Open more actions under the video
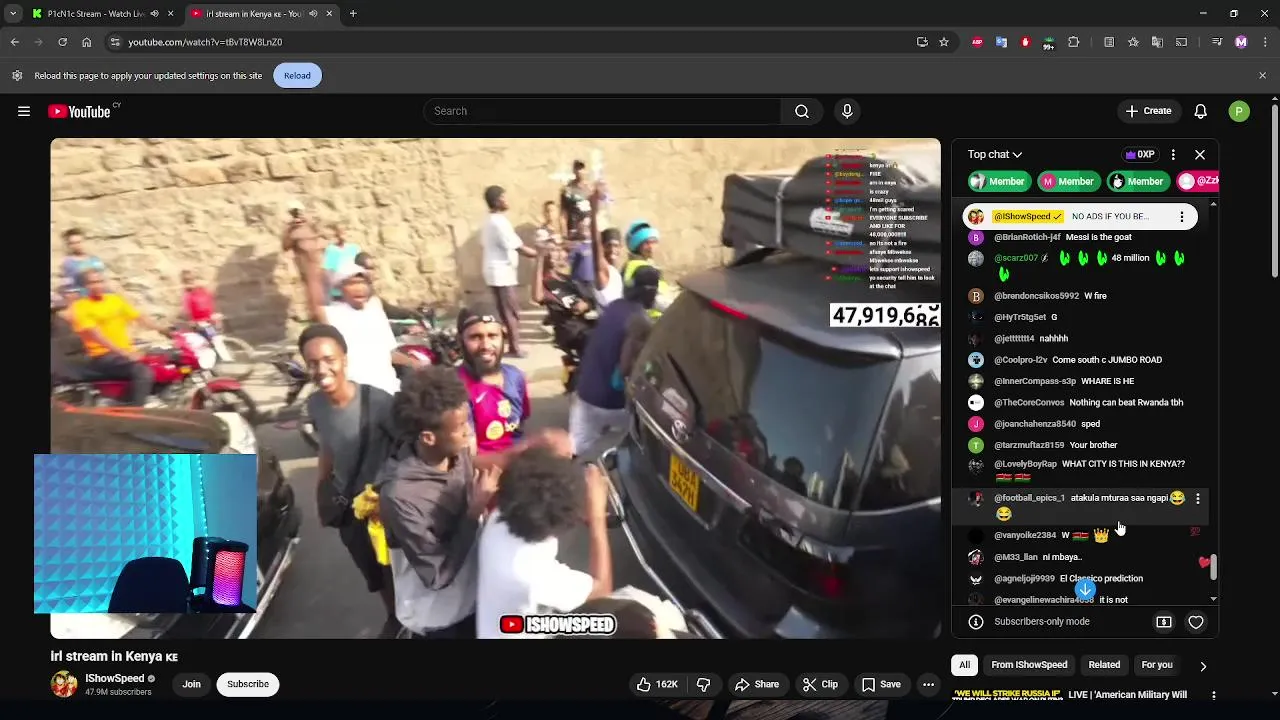 click(x=928, y=684)
